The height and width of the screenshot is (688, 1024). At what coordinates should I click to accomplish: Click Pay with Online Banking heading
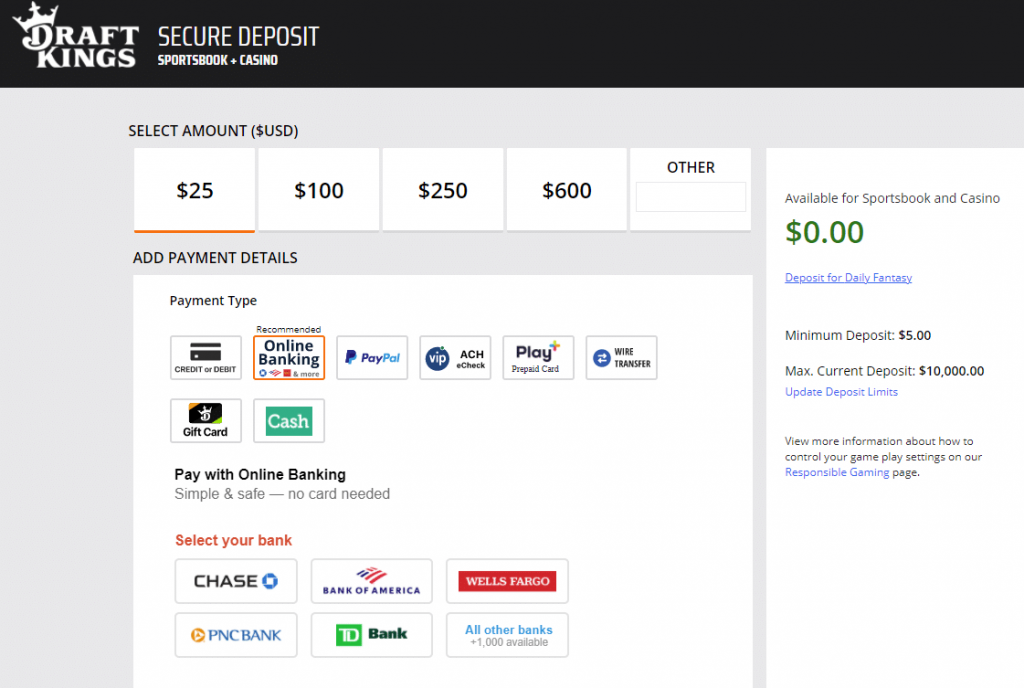260,475
